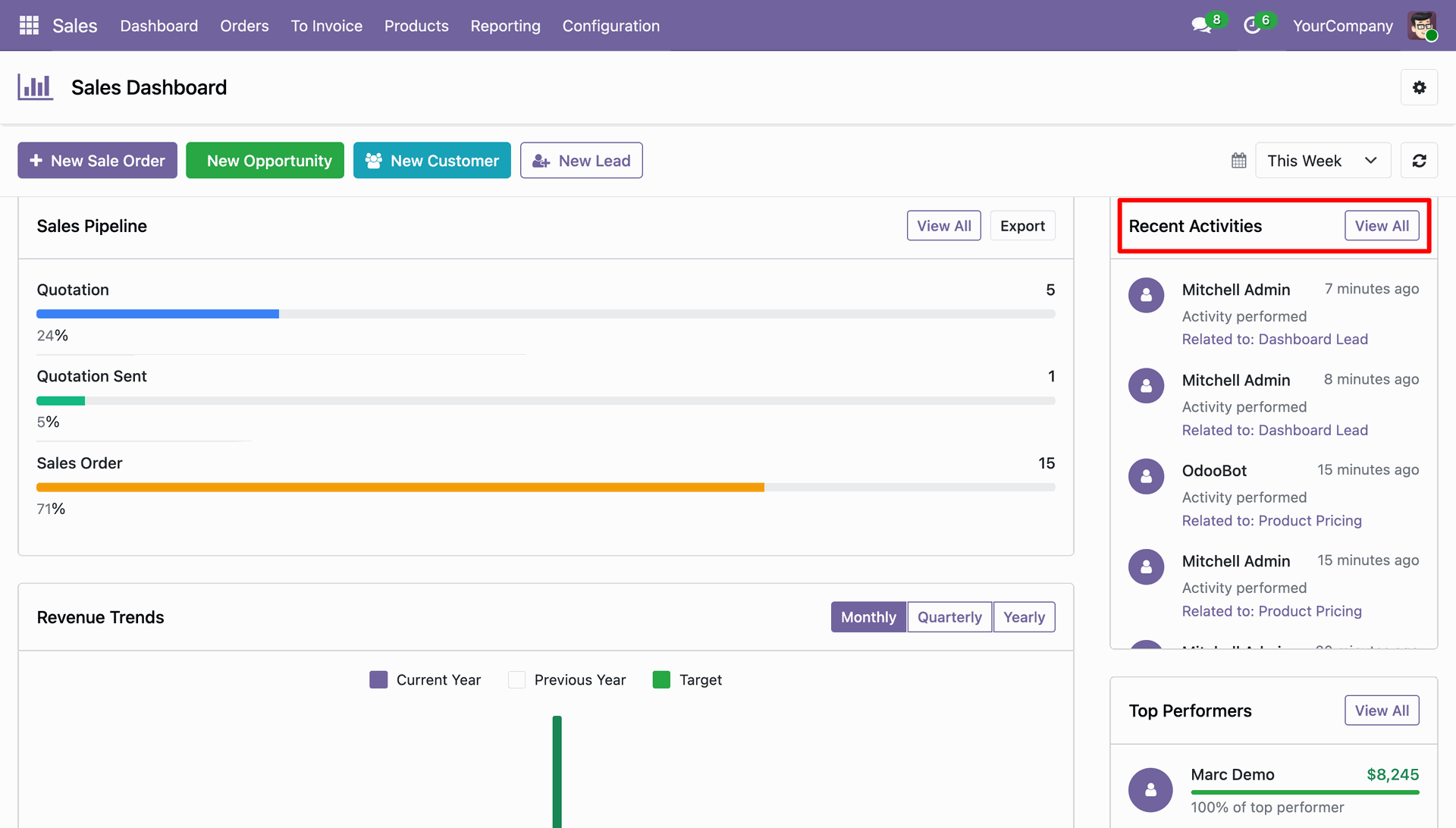Open the Reporting menu
1456x828 pixels.
coord(505,26)
